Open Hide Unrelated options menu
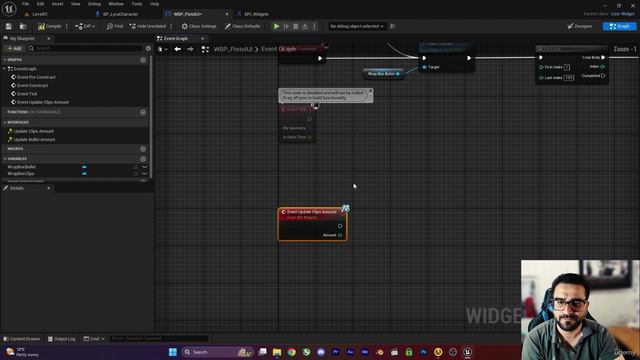The width and height of the screenshot is (640, 360). [171, 26]
